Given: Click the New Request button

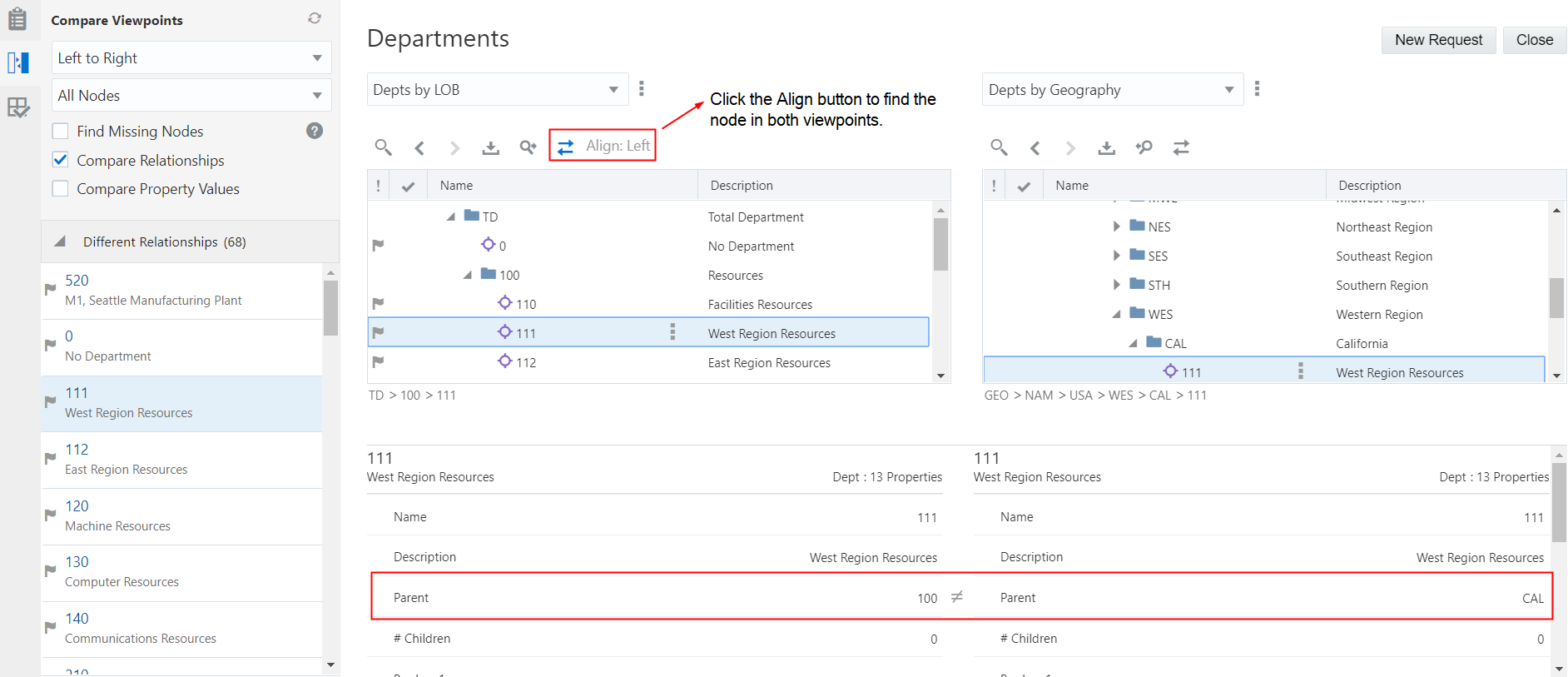Looking at the screenshot, I should [1438, 40].
